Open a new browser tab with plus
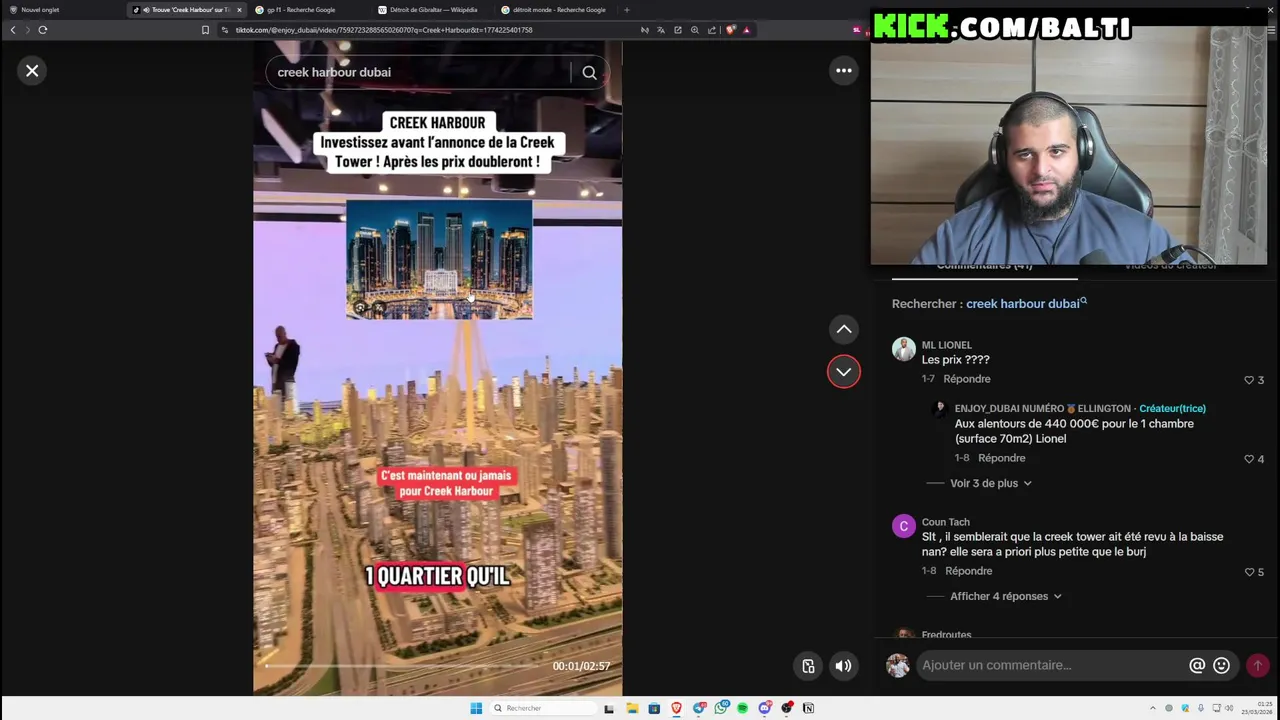Screen dimensions: 1280x720 627,10
